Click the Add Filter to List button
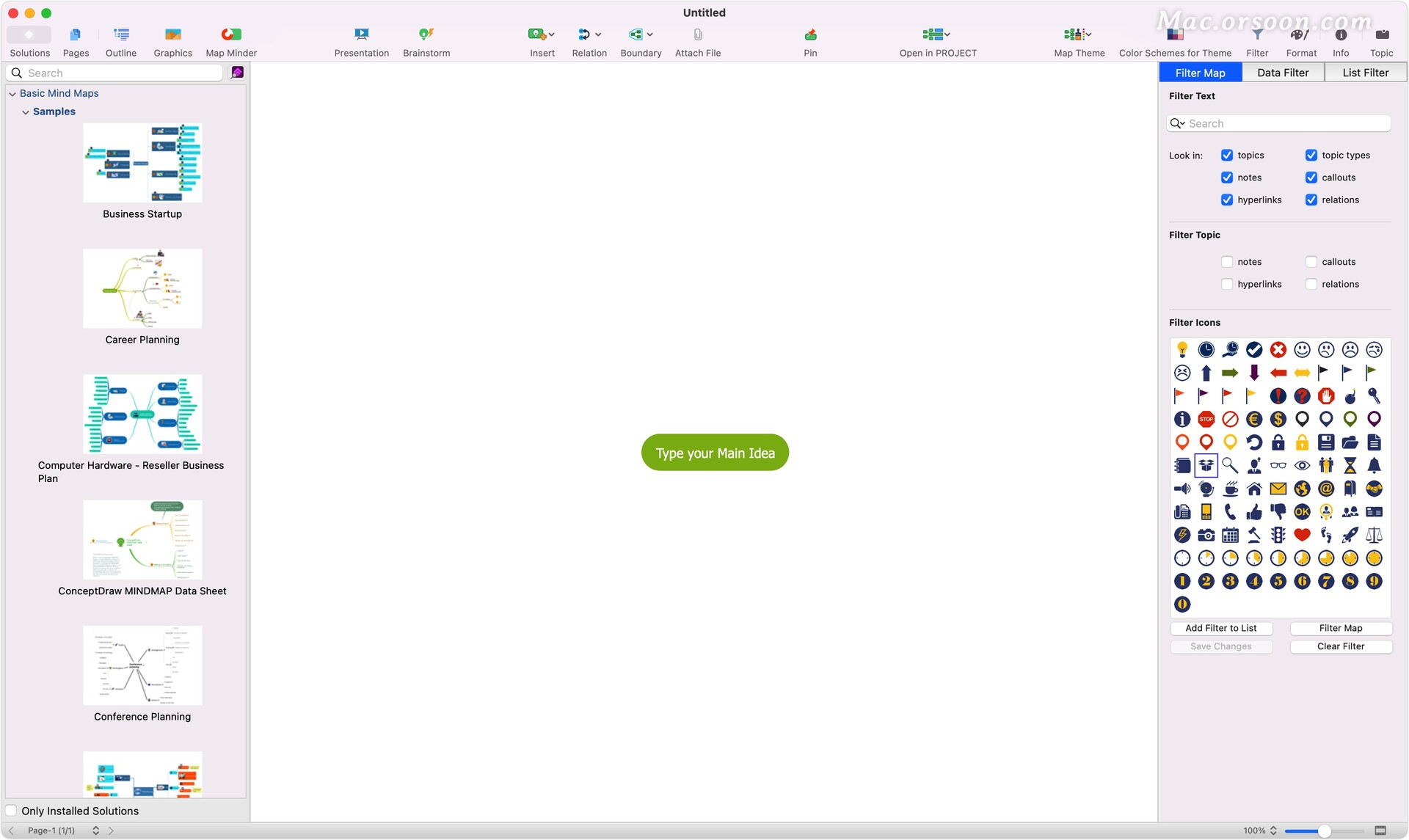The image size is (1409, 840). click(1220, 629)
